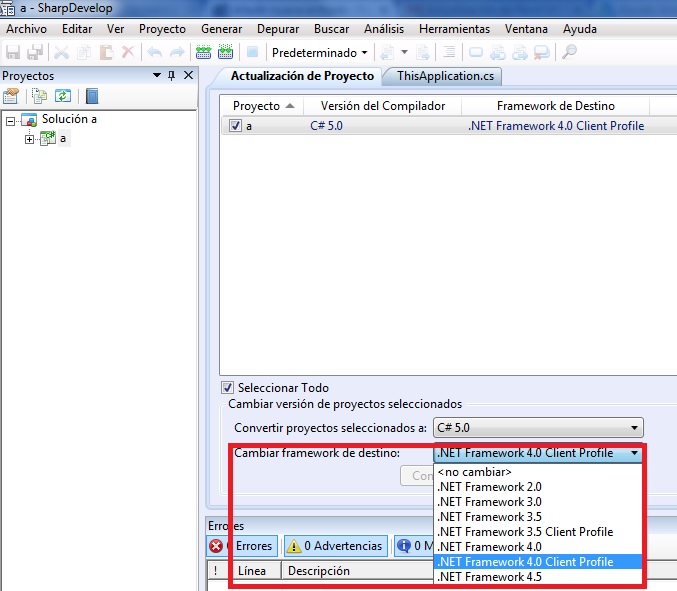Toggle the Errores filter button
The width and height of the screenshot is (677, 591).
pyautogui.click(x=242, y=546)
